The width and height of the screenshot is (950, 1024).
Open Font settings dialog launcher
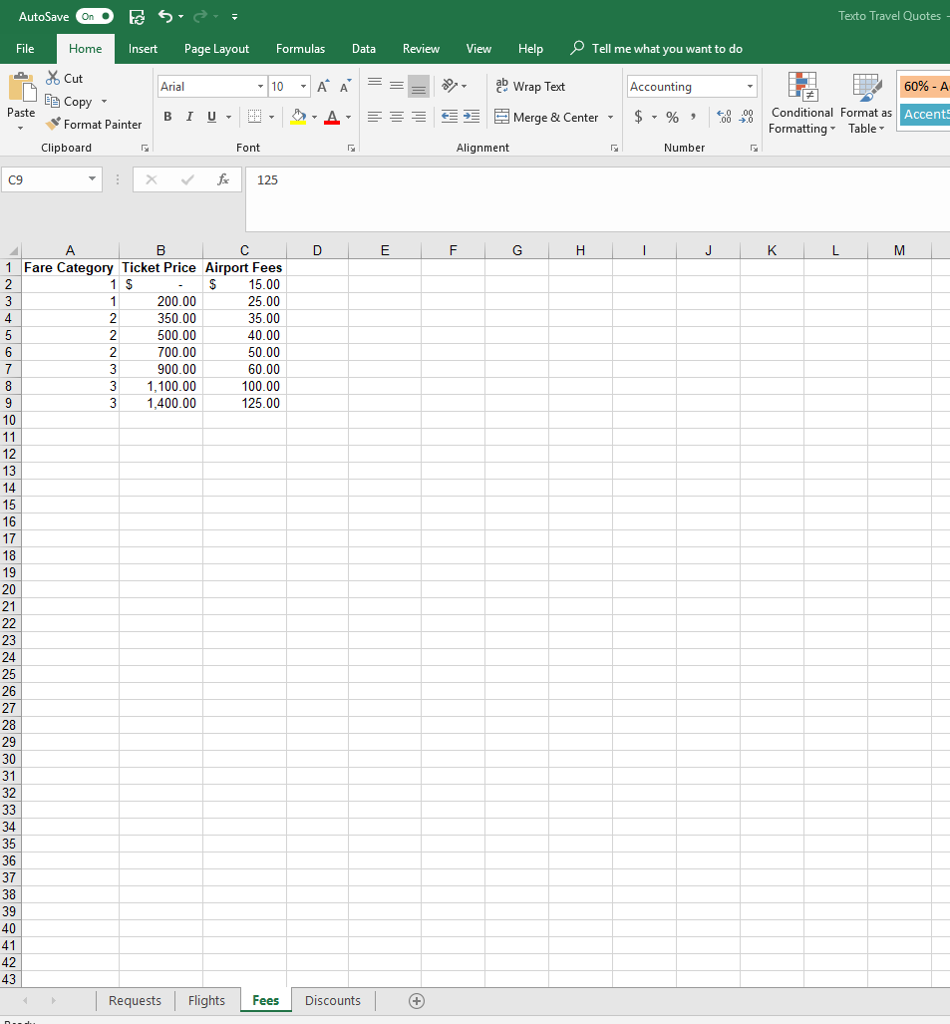click(351, 148)
